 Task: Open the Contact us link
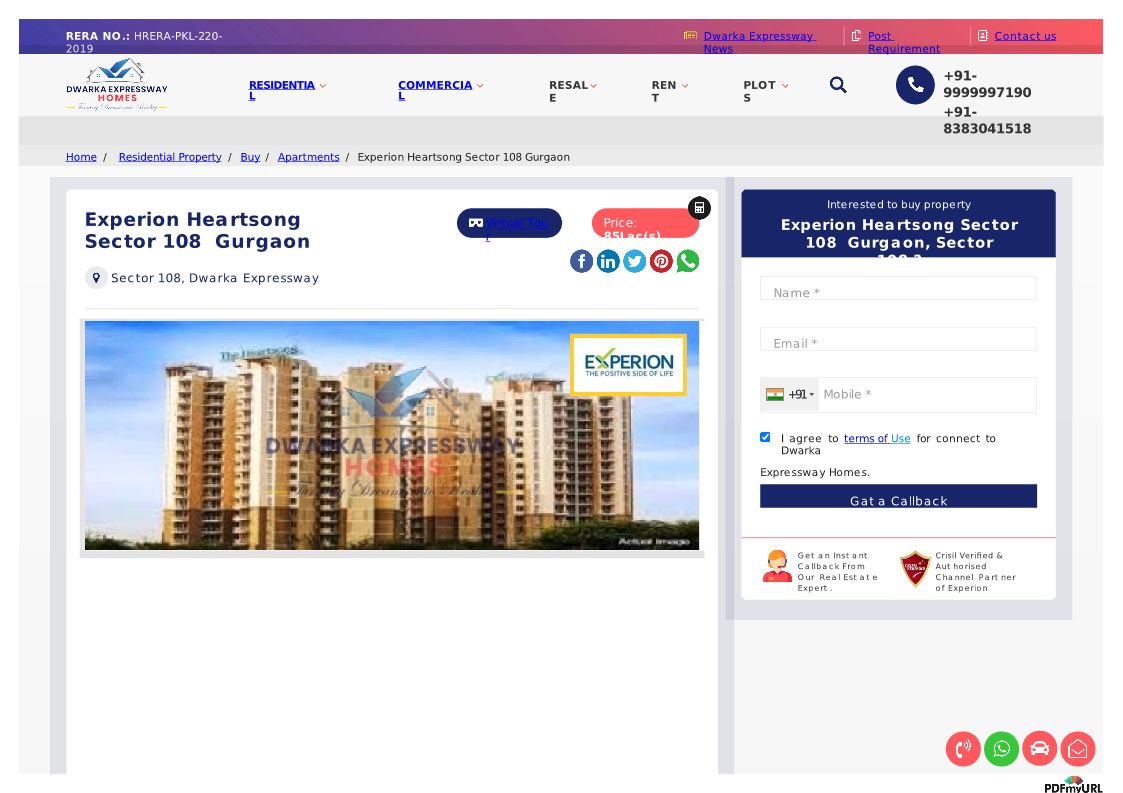pos(1024,36)
